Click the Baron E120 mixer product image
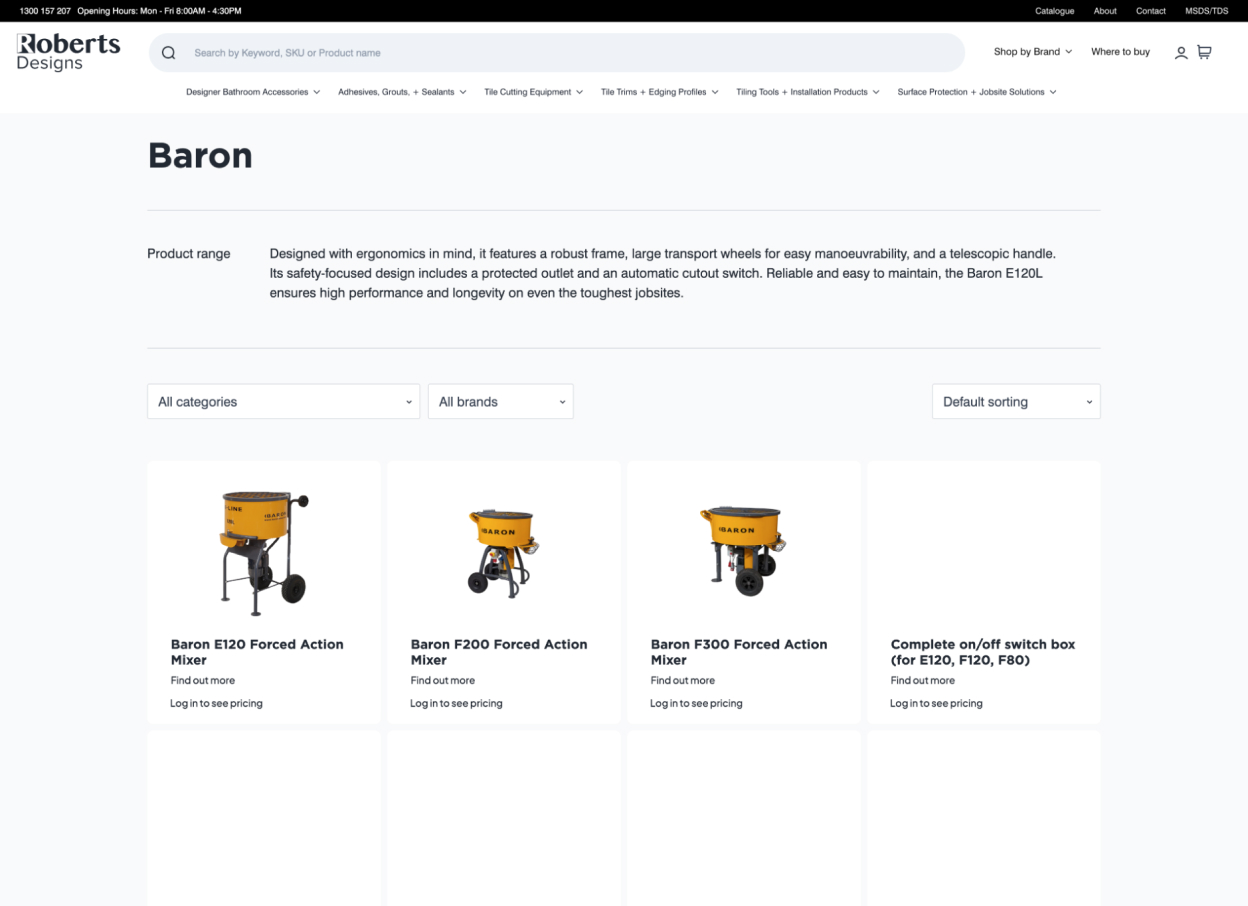 (x=264, y=551)
